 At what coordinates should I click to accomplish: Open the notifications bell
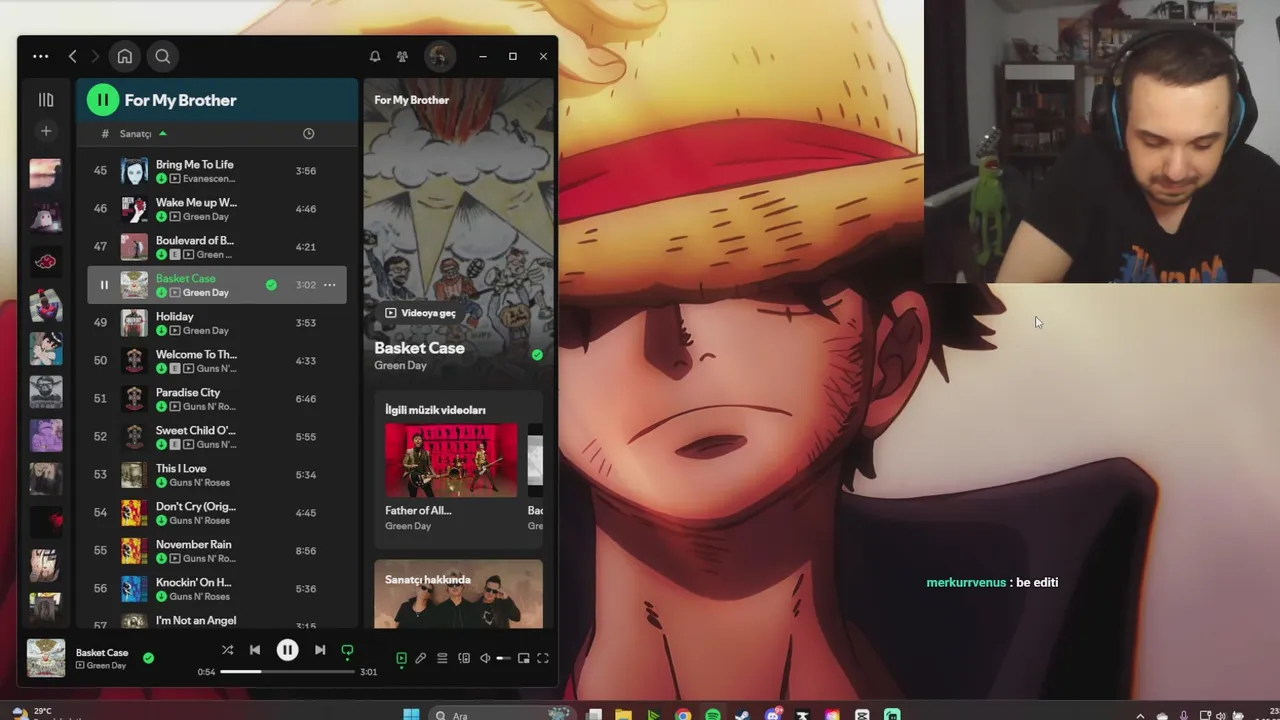point(375,57)
